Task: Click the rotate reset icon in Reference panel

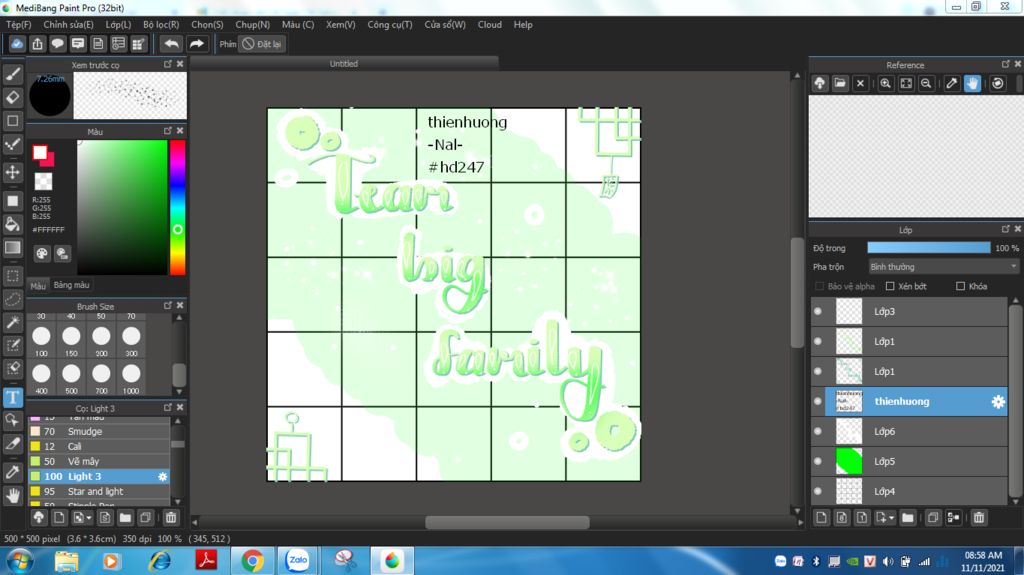Action: point(997,84)
